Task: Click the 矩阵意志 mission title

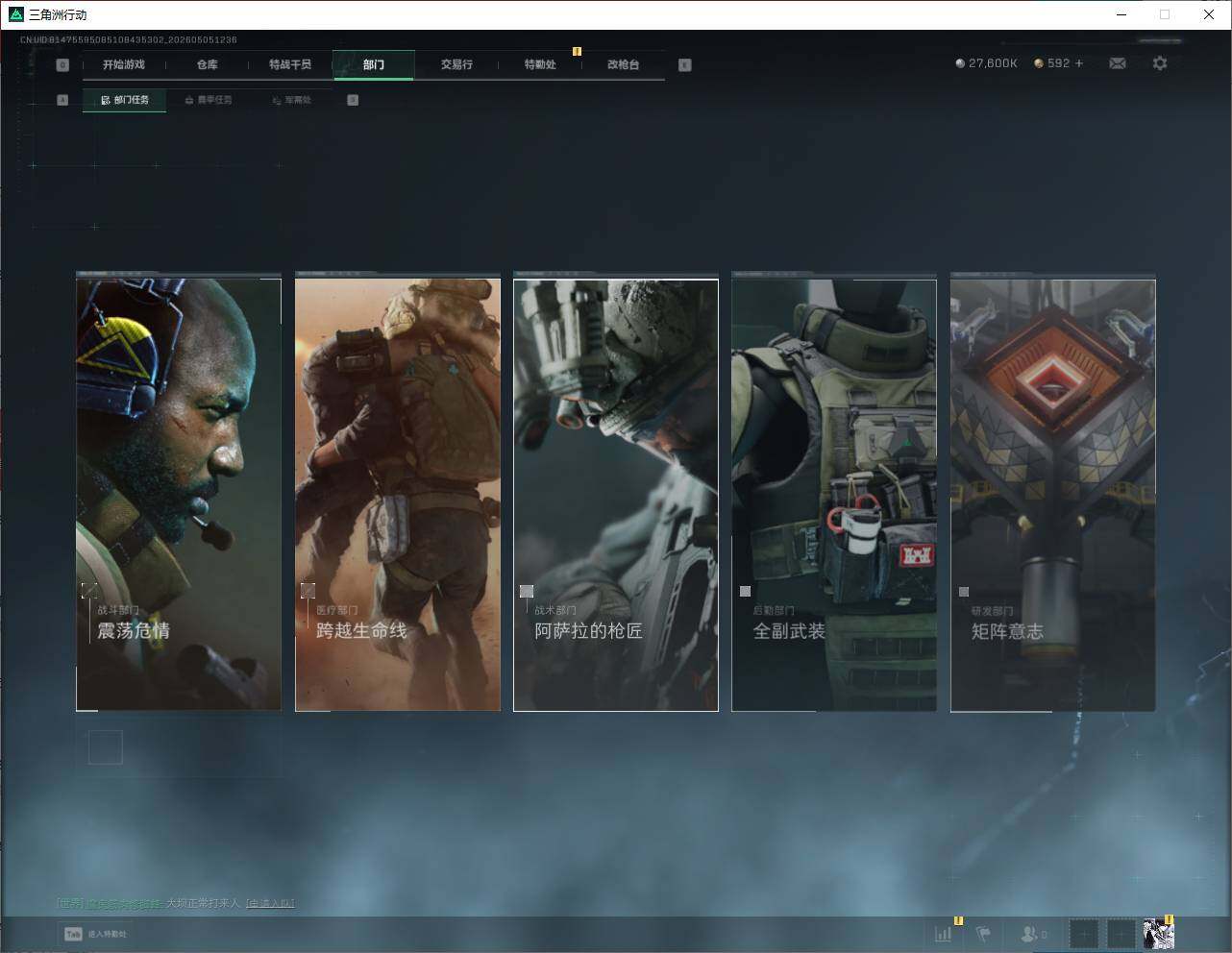Action: (x=1007, y=631)
